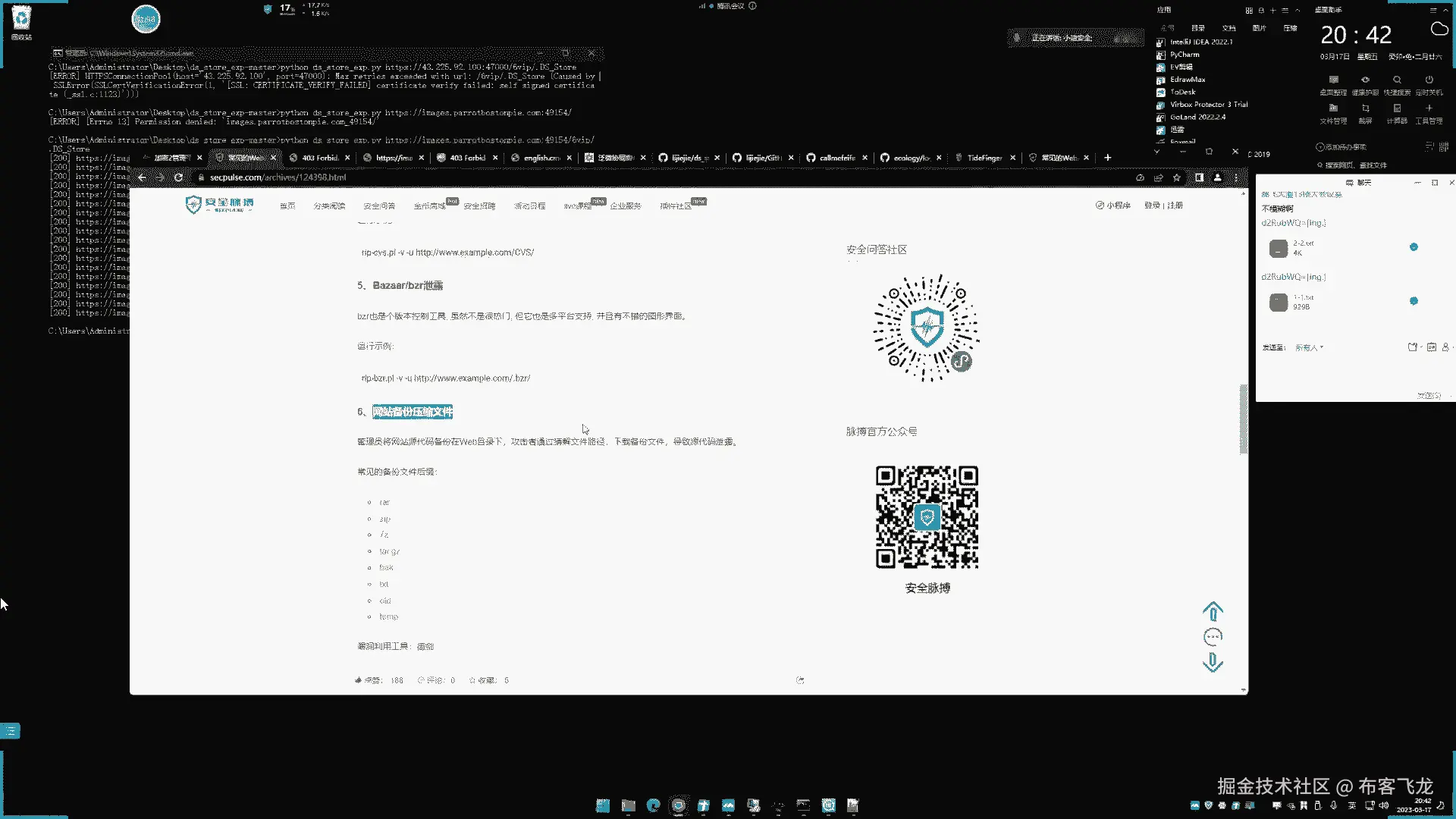The image size is (1456, 819).
Task: Click the scroll-to-top arrow icon
Action: pos(1213,611)
